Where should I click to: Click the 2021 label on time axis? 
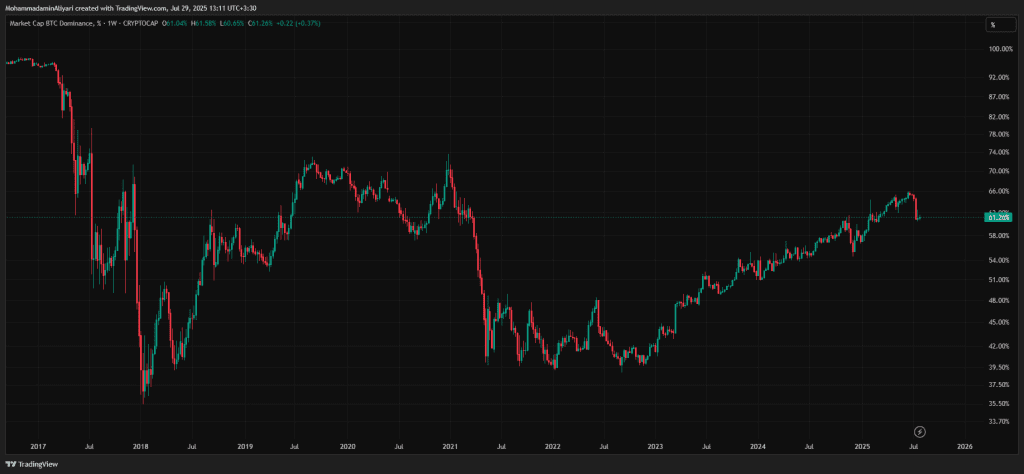point(450,447)
